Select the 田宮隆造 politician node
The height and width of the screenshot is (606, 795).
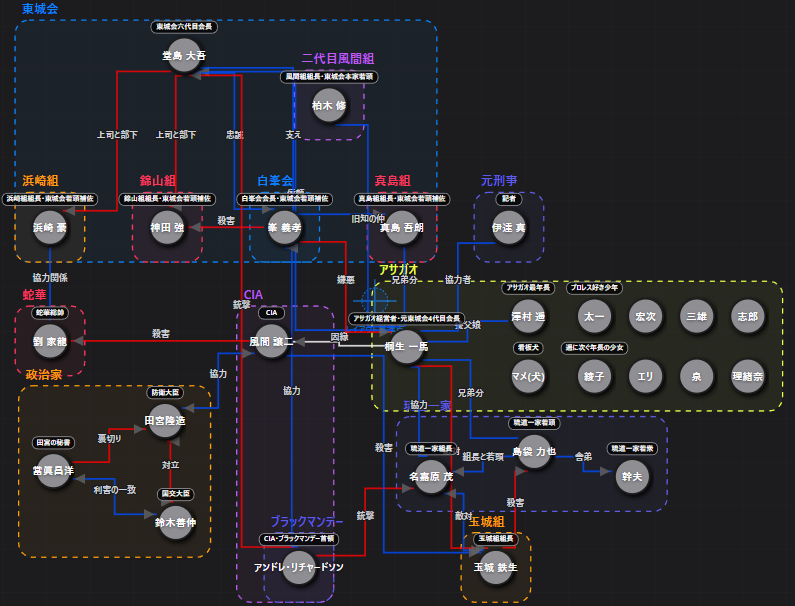(166, 422)
